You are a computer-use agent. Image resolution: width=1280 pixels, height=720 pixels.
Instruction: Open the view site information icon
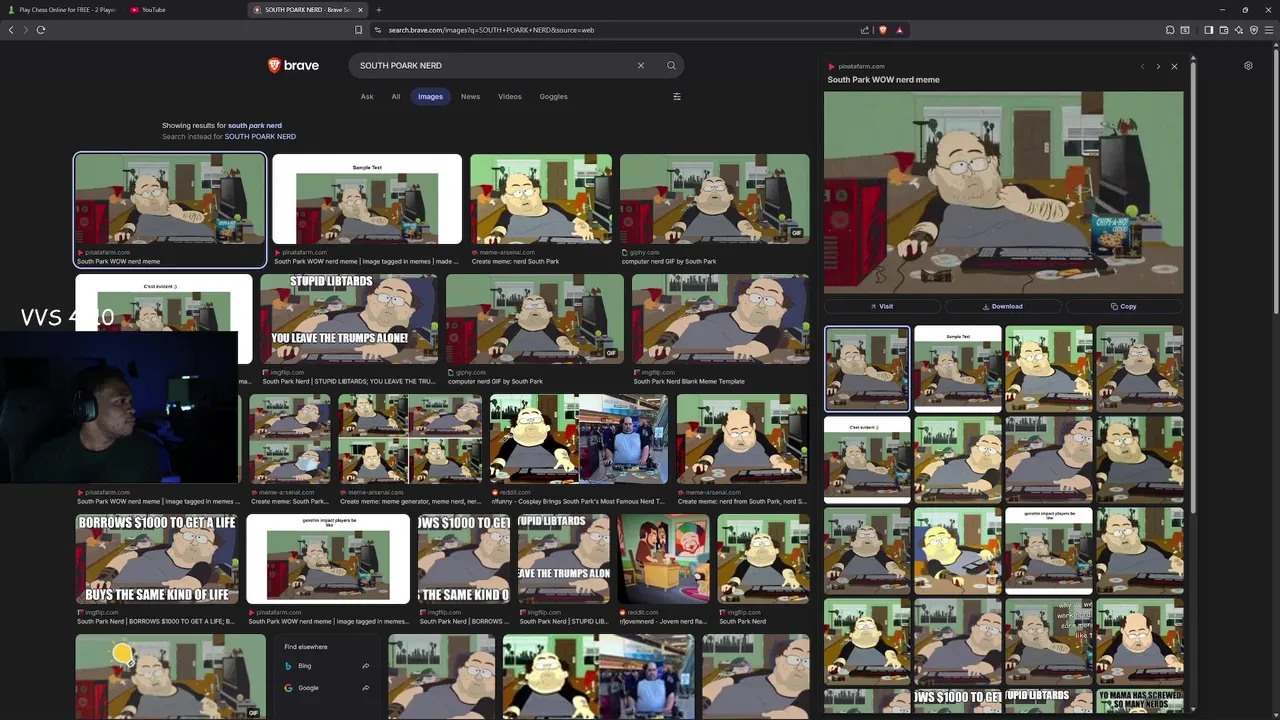coord(378,30)
